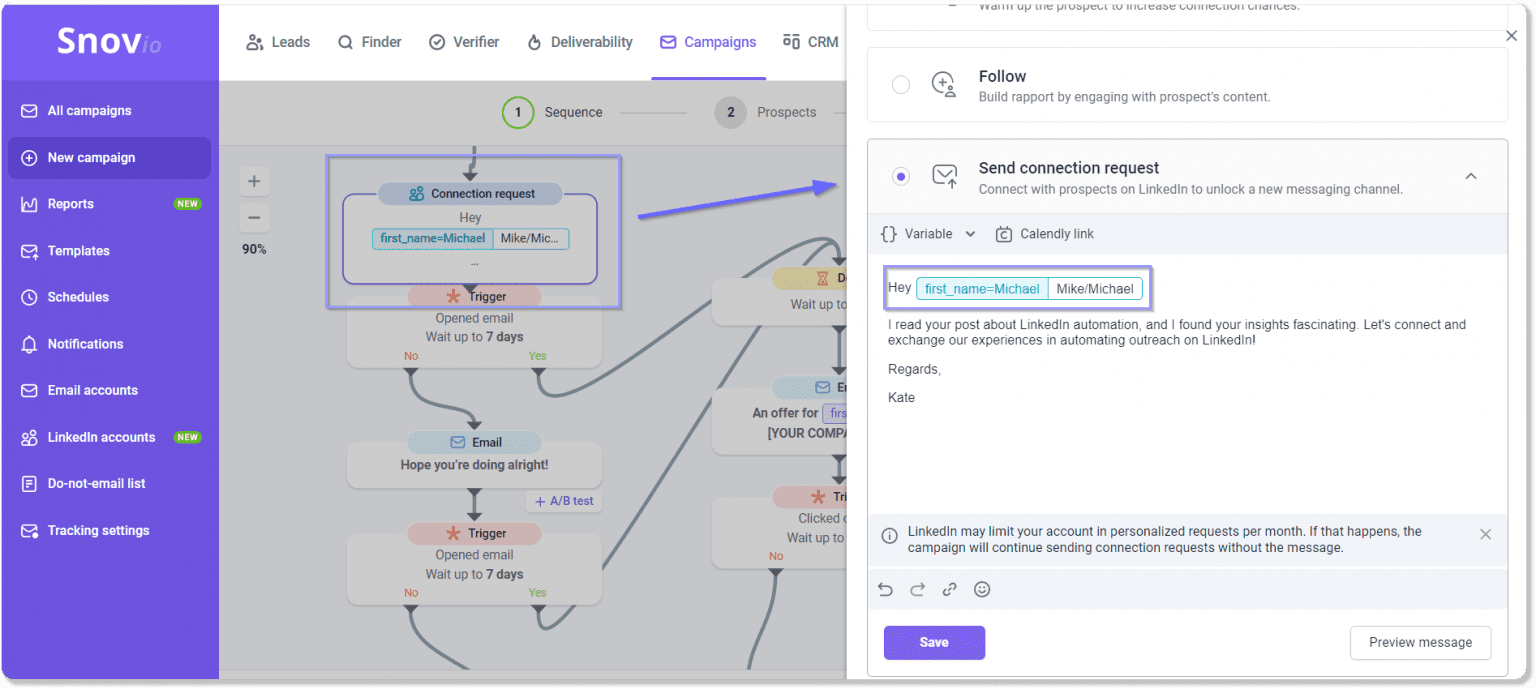Open the emoji picker in the editor
Image resolution: width=1536 pixels, height=689 pixels.
[x=981, y=589]
